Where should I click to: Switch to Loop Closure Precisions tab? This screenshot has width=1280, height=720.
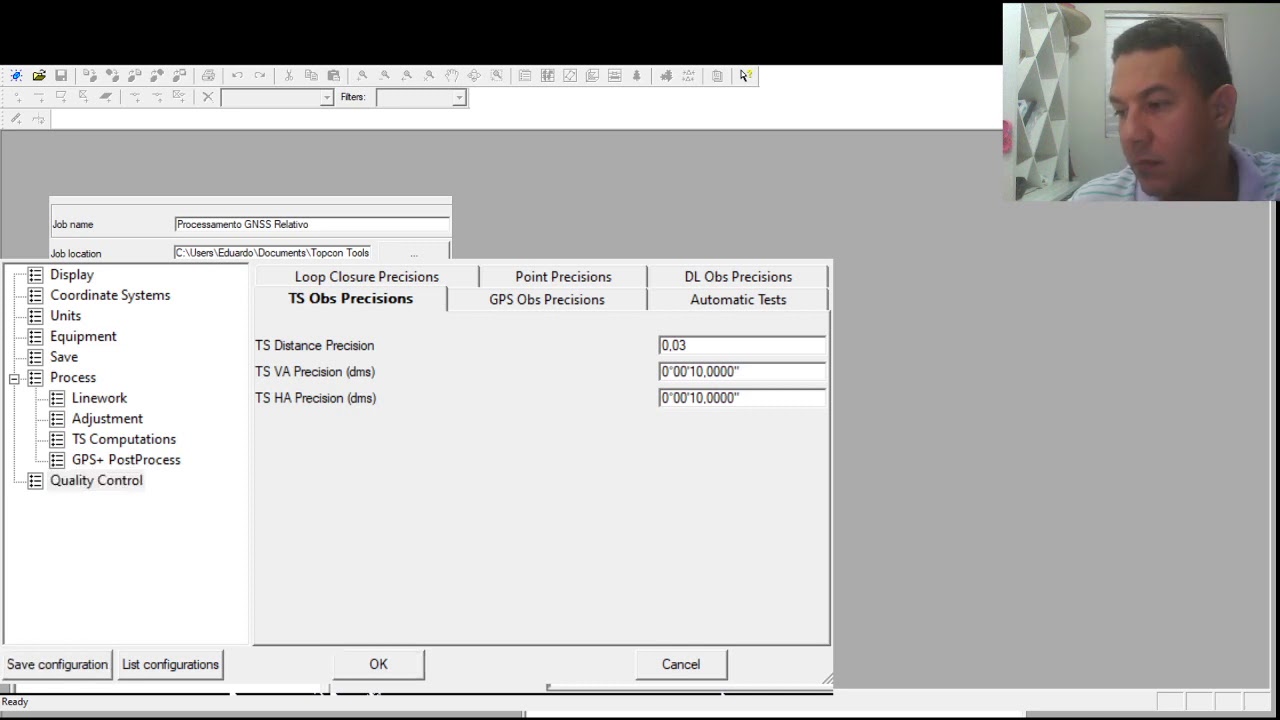(x=367, y=277)
